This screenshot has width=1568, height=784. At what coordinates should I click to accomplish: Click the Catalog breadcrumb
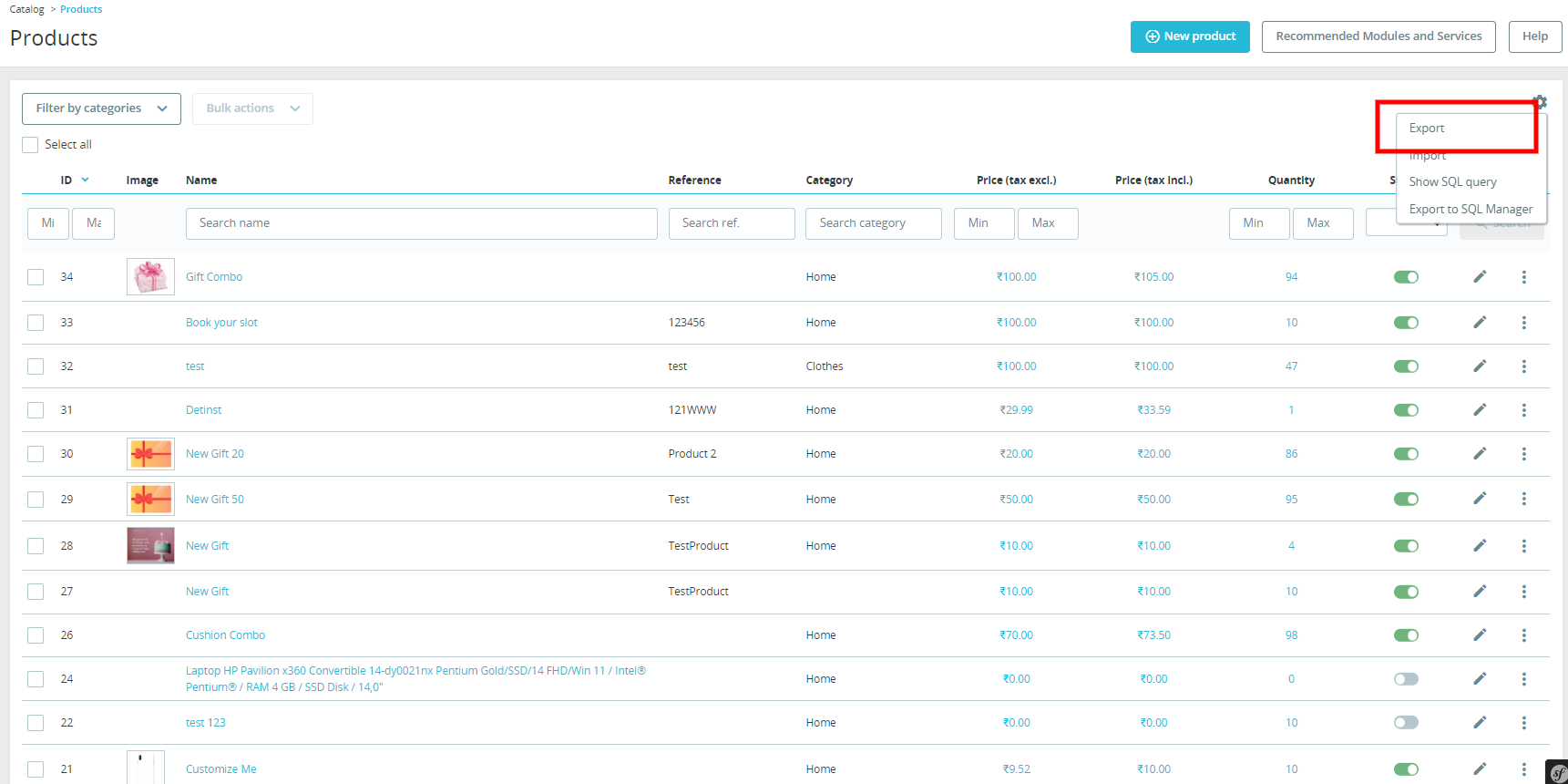tap(26, 9)
